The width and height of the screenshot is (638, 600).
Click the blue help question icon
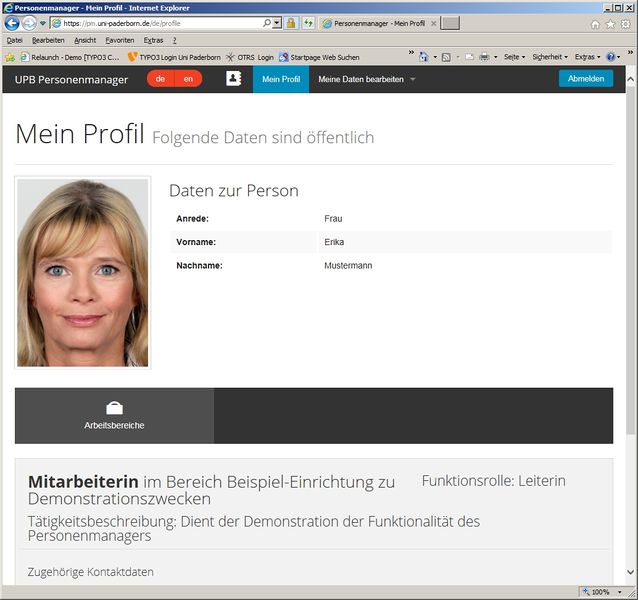click(611, 57)
